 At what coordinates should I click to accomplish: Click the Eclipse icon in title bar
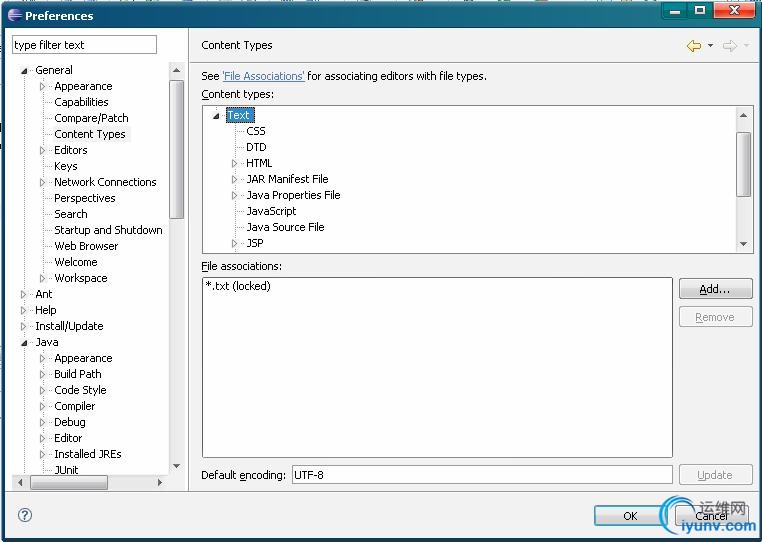coord(15,16)
